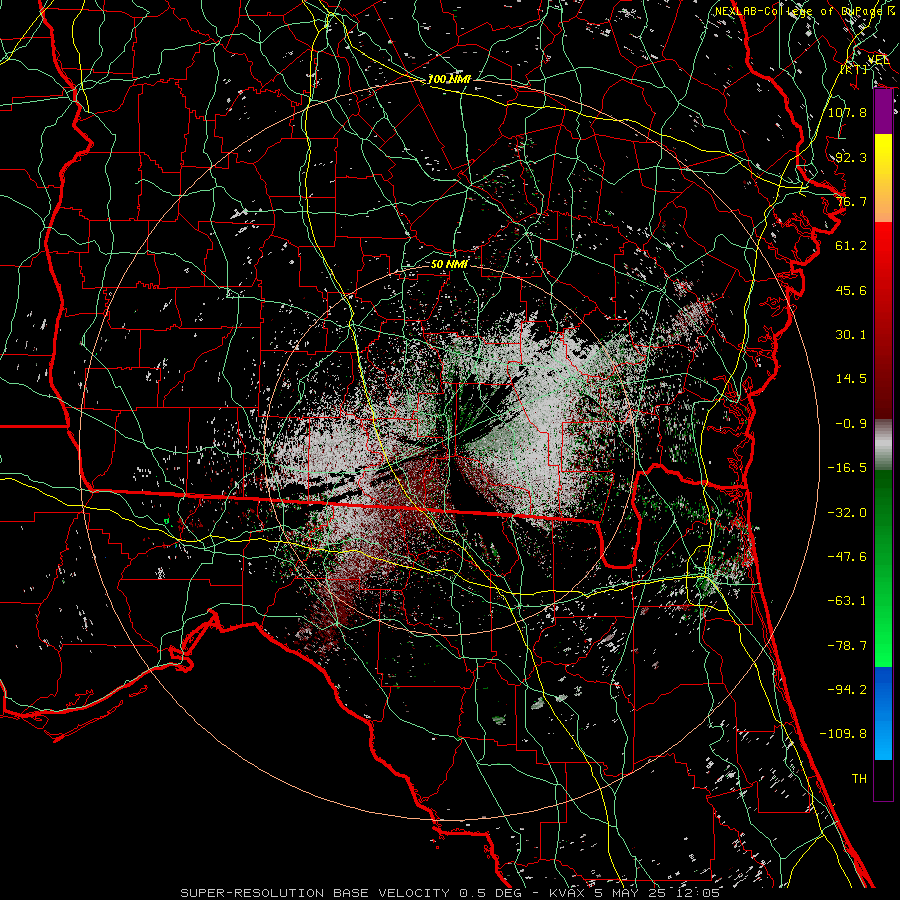Click the TH label on the legend
The height and width of the screenshot is (900, 900).
(x=859, y=778)
